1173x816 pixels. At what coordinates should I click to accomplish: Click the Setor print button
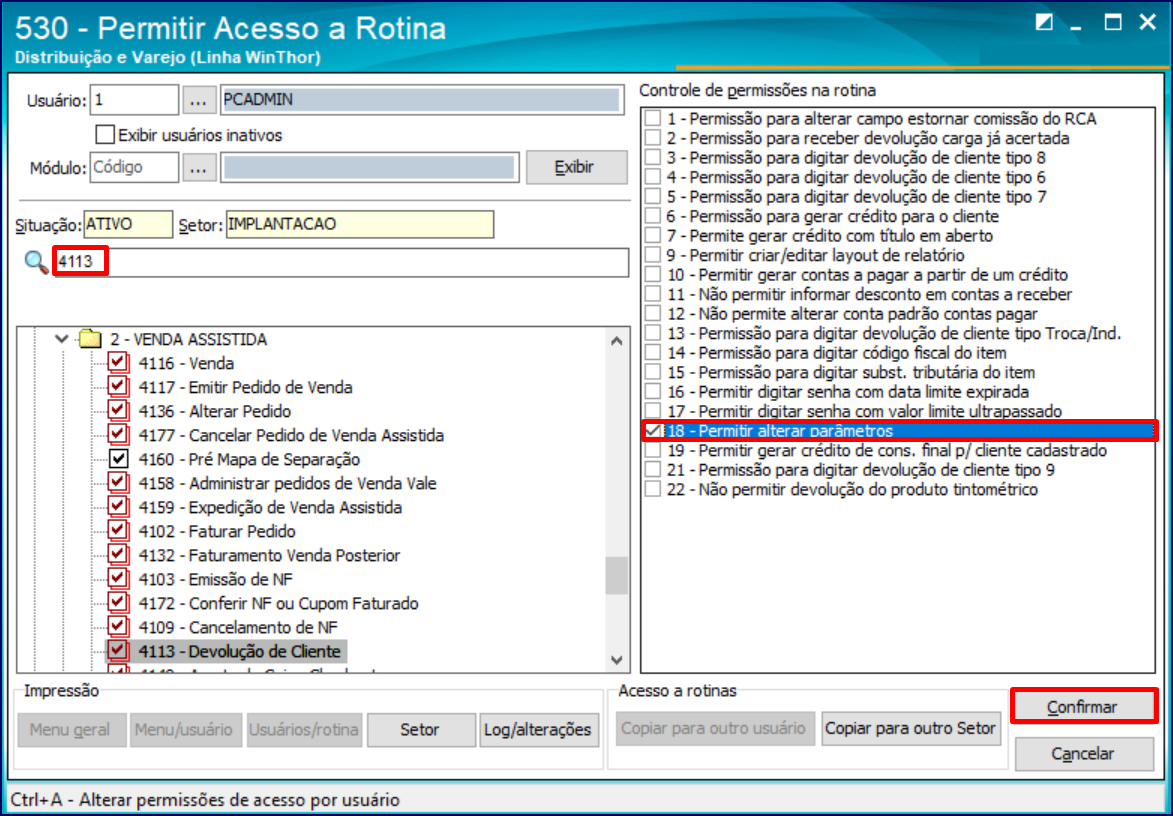pyautogui.click(x=420, y=729)
